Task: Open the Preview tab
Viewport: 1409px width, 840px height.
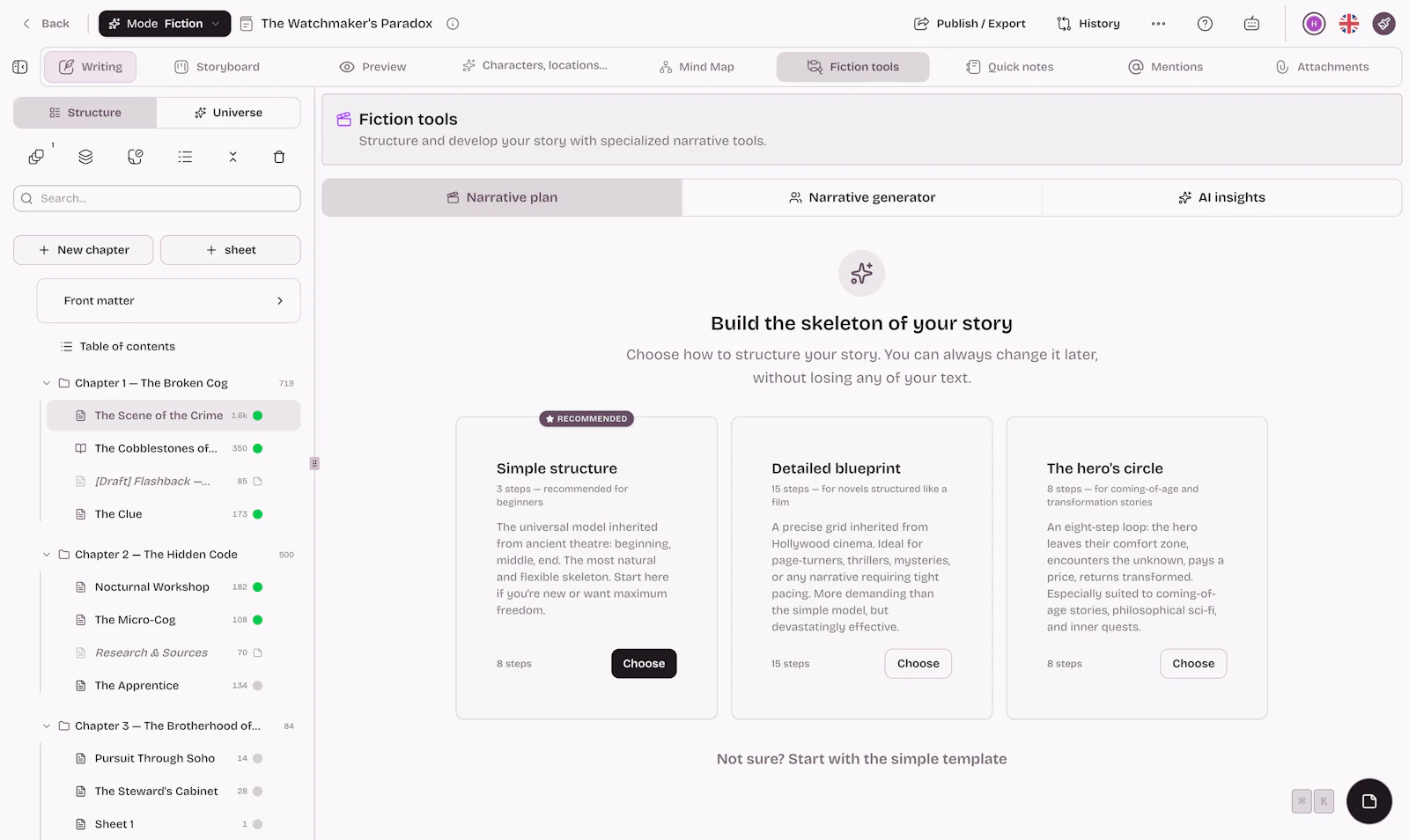Action: [x=373, y=67]
